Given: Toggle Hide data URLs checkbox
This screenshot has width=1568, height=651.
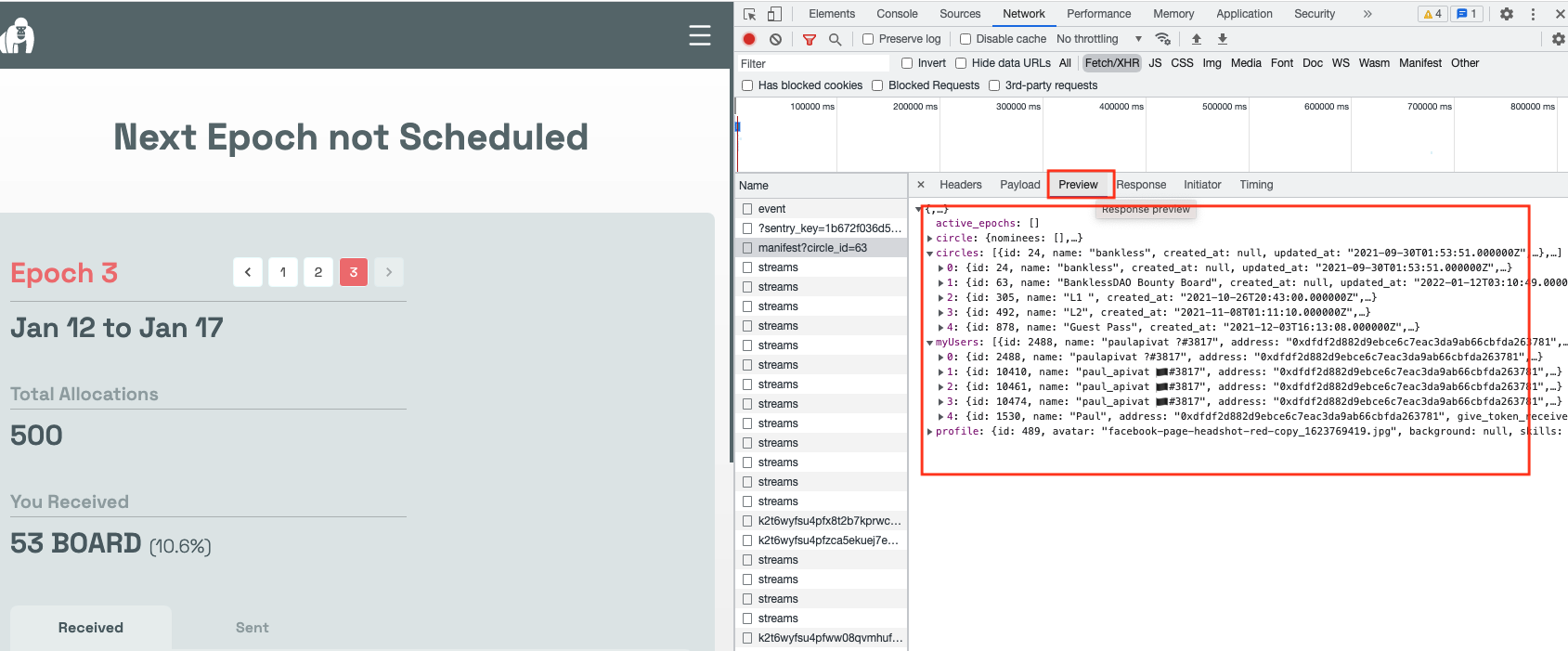Looking at the screenshot, I should [x=961, y=63].
